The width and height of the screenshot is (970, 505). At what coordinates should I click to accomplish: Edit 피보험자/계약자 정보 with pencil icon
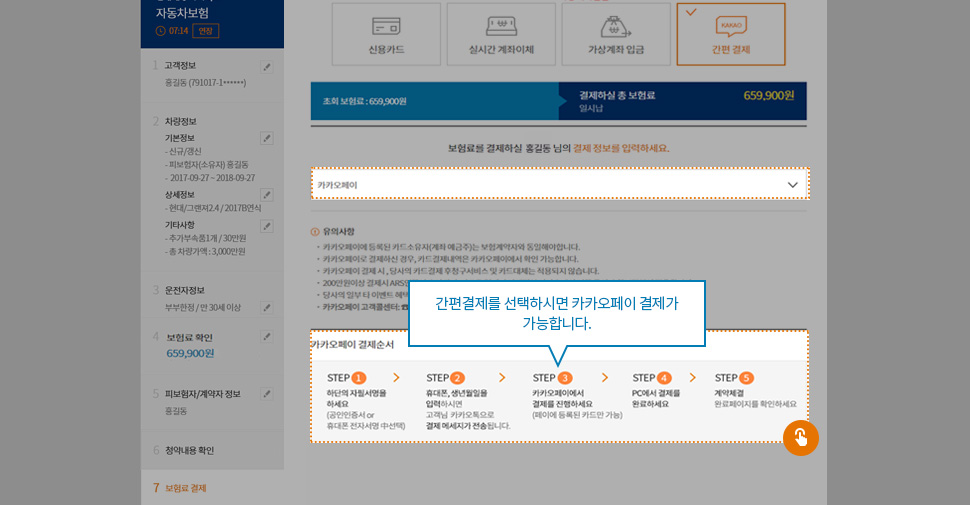coord(267,393)
